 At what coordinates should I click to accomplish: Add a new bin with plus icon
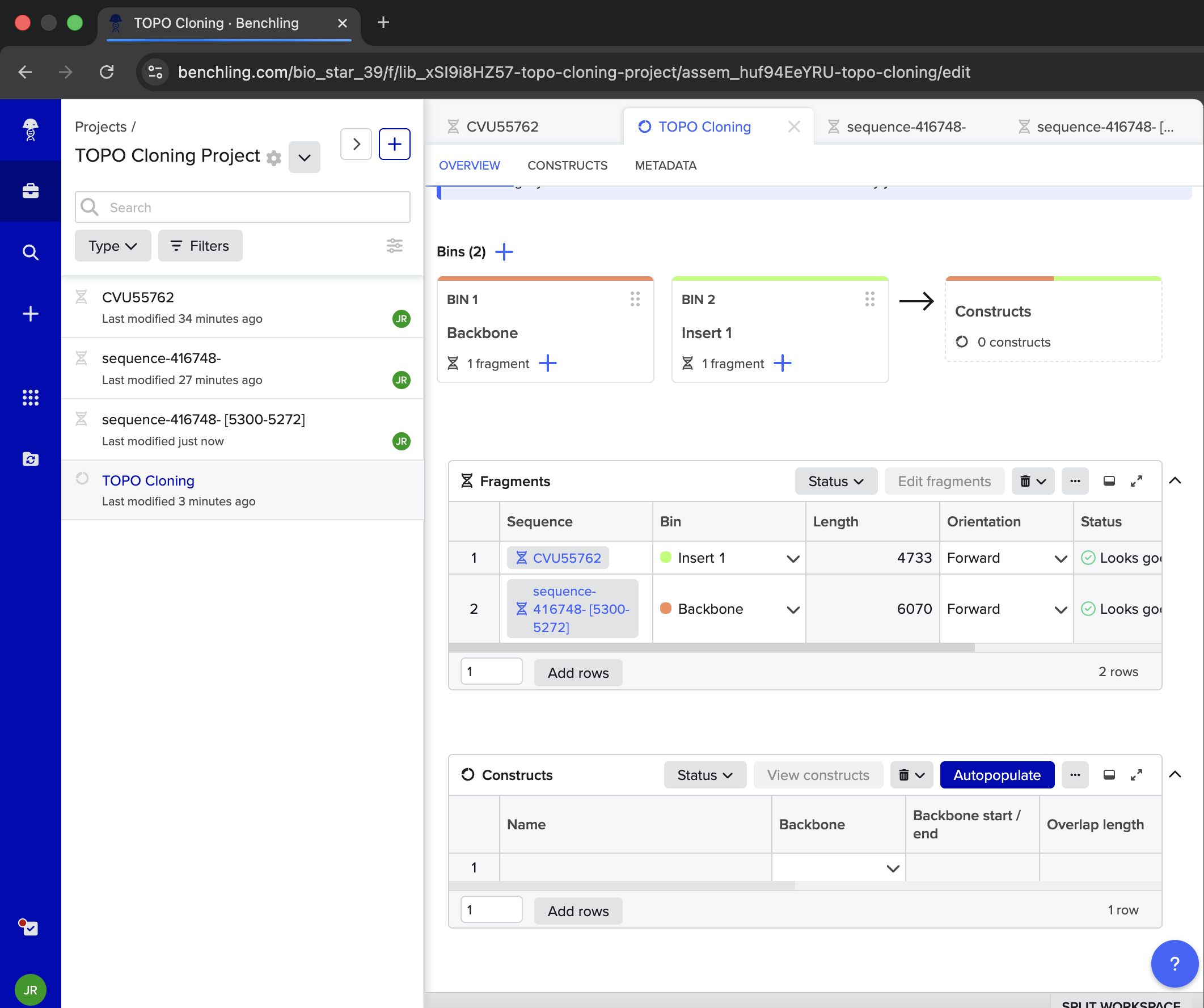pos(504,252)
